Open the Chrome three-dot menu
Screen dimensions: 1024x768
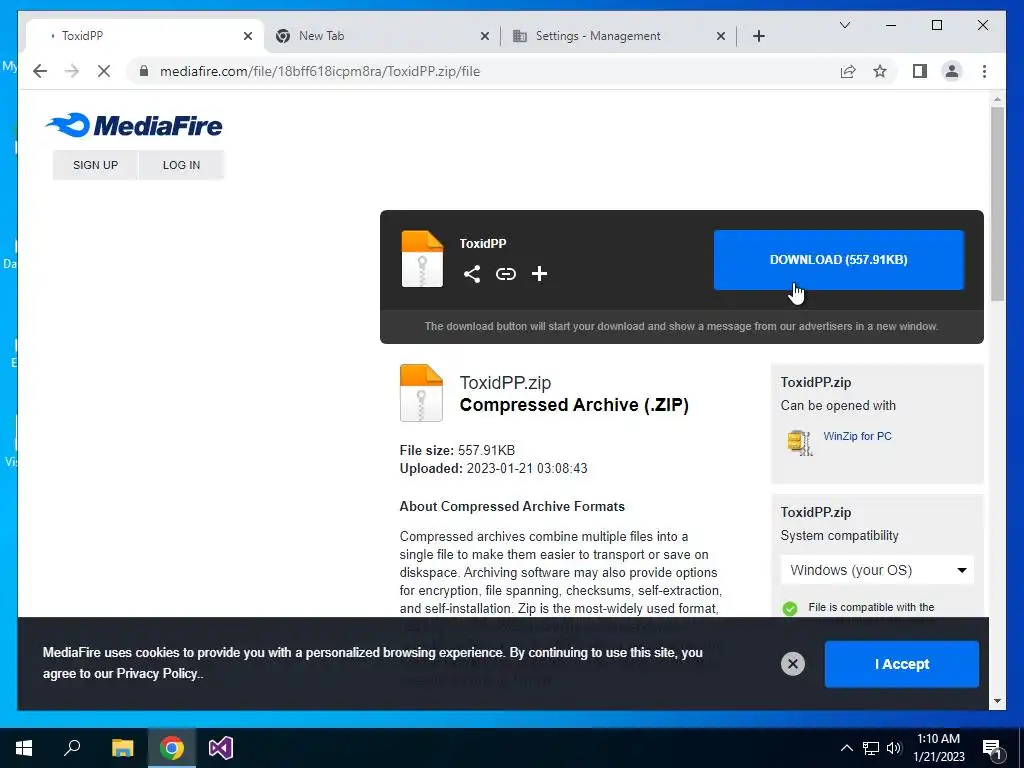coord(984,71)
